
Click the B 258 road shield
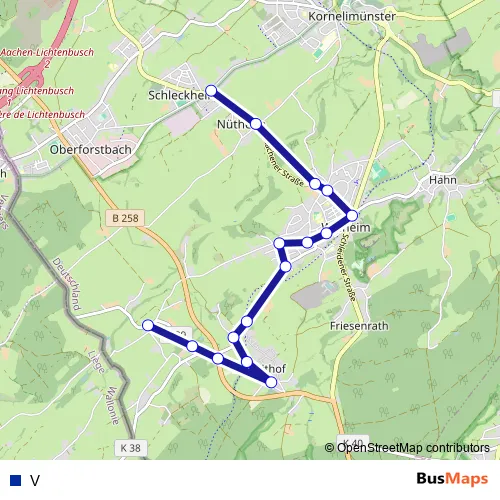coord(125,218)
